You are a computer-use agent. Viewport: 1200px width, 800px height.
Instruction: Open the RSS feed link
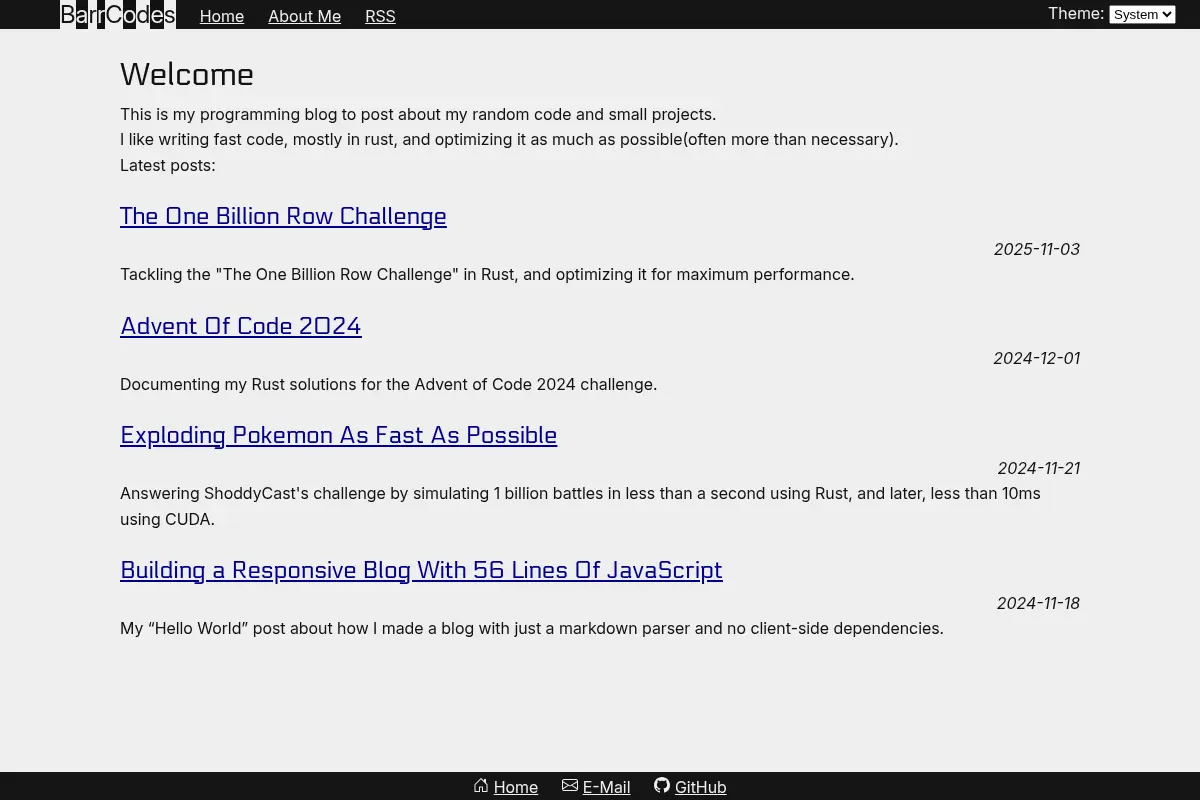tap(380, 16)
